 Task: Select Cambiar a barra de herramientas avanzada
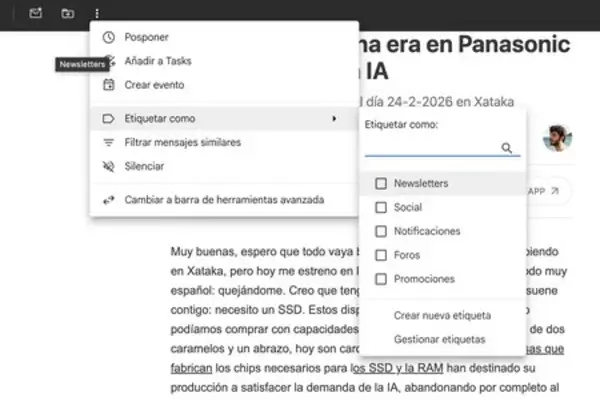coord(224,200)
